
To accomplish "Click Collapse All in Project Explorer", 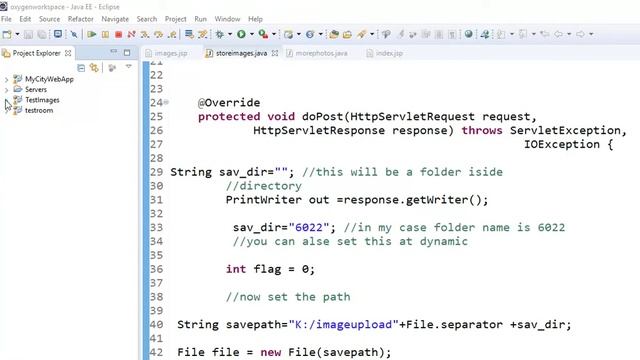I will tap(81, 68).
